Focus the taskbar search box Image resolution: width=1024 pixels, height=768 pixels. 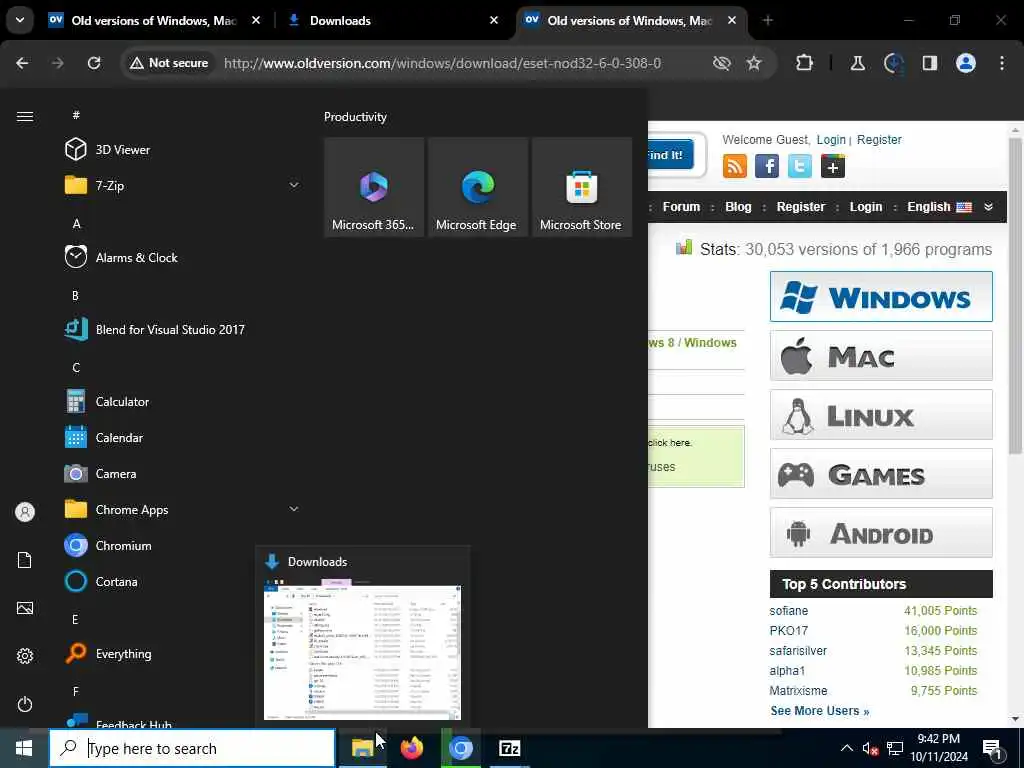point(192,748)
